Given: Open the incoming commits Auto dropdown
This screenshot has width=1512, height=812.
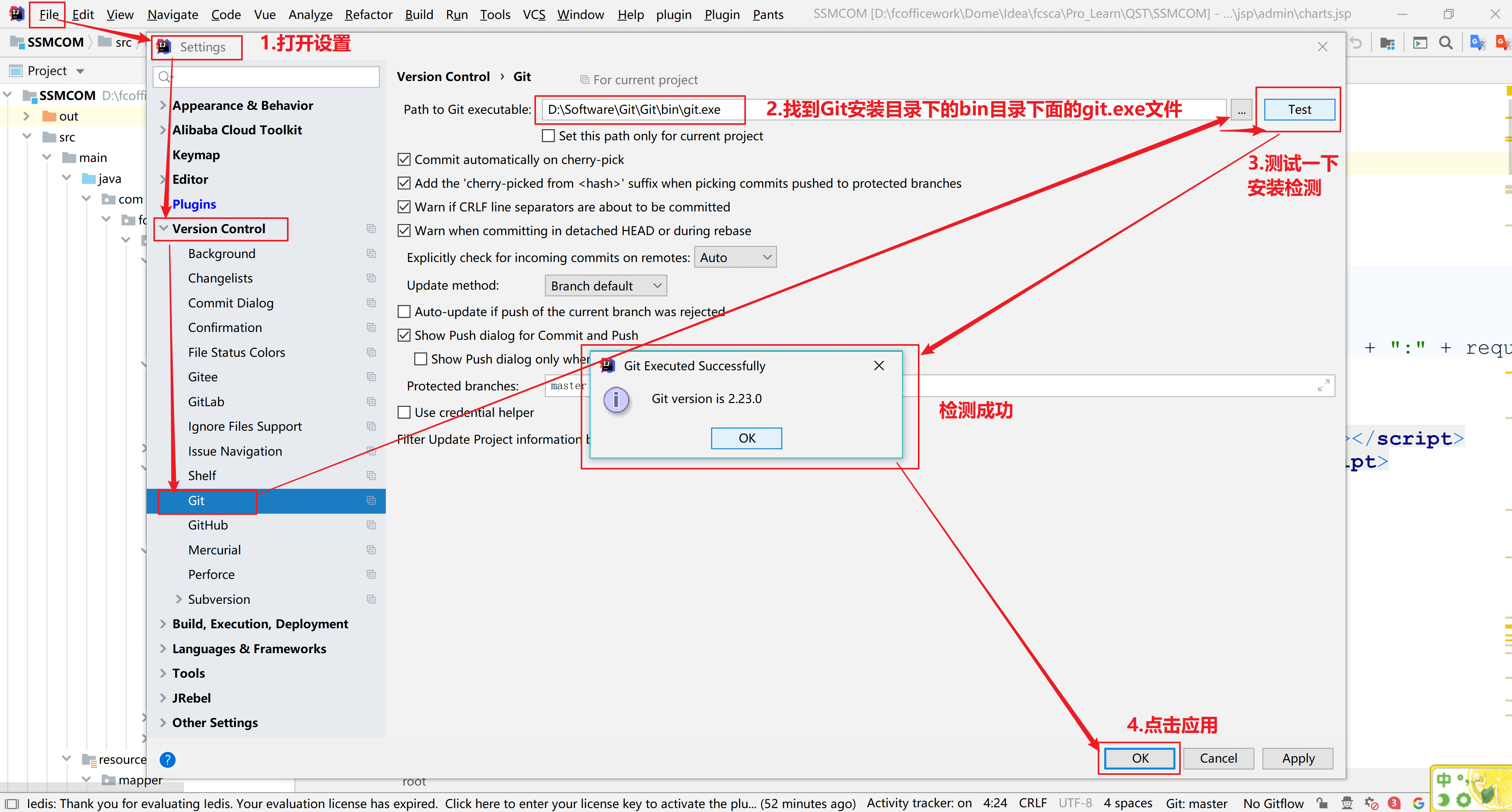Looking at the screenshot, I should tap(735, 258).
